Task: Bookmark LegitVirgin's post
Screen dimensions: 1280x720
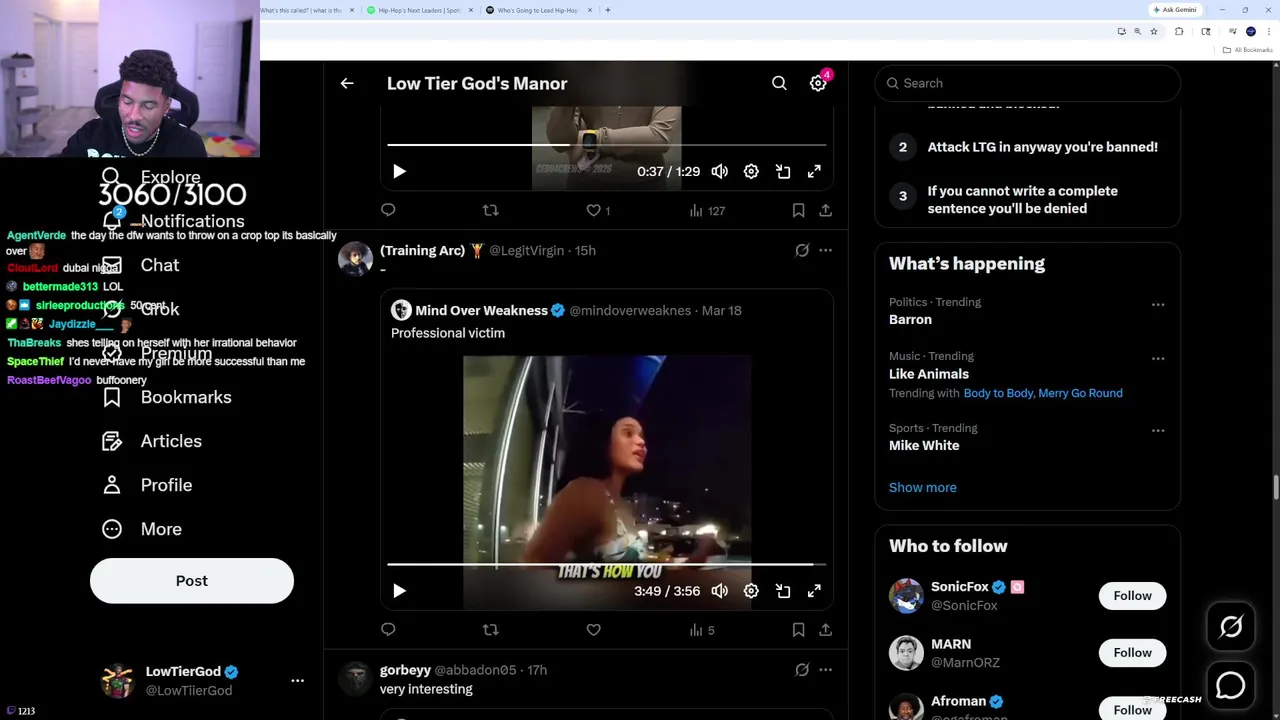Action: coord(798,629)
